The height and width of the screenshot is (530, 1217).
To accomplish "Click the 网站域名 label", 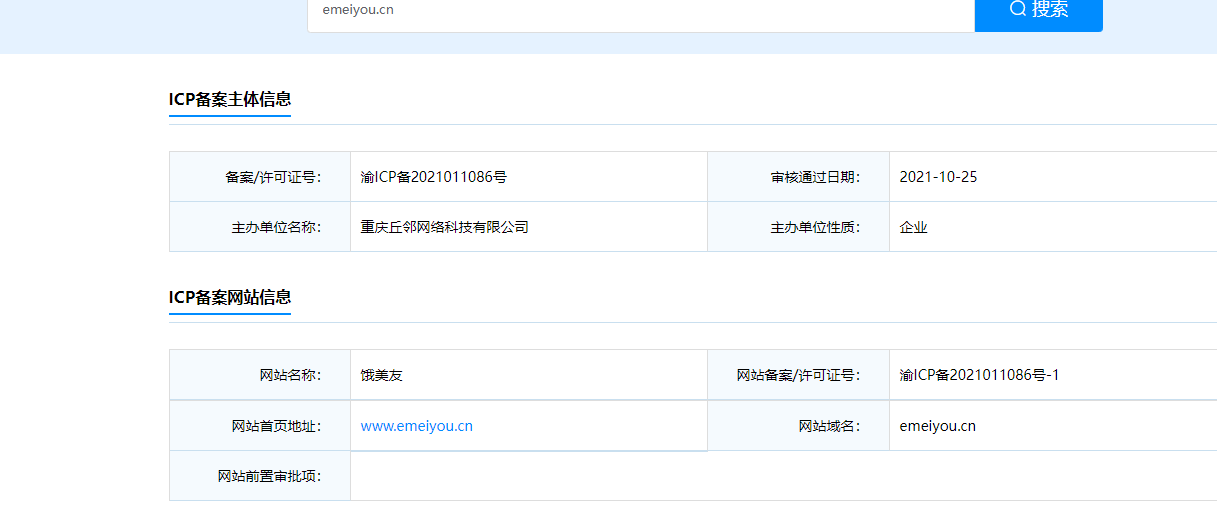I will pyautogui.click(x=829, y=426).
